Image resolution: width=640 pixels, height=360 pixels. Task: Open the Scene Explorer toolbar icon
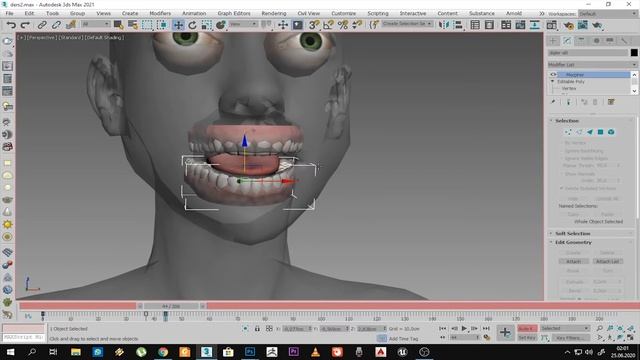475,25
